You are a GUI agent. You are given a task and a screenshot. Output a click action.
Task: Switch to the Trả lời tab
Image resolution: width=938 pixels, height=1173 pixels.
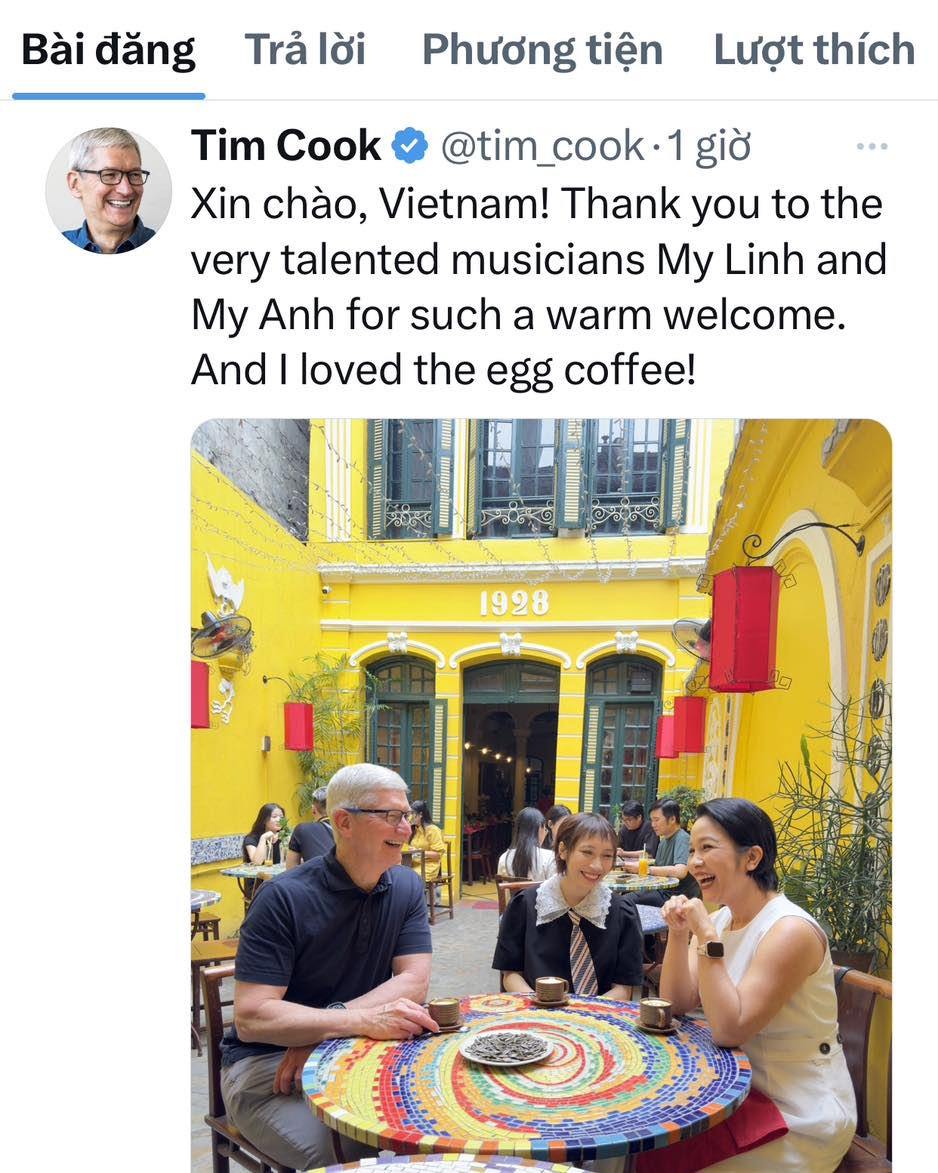coord(304,50)
